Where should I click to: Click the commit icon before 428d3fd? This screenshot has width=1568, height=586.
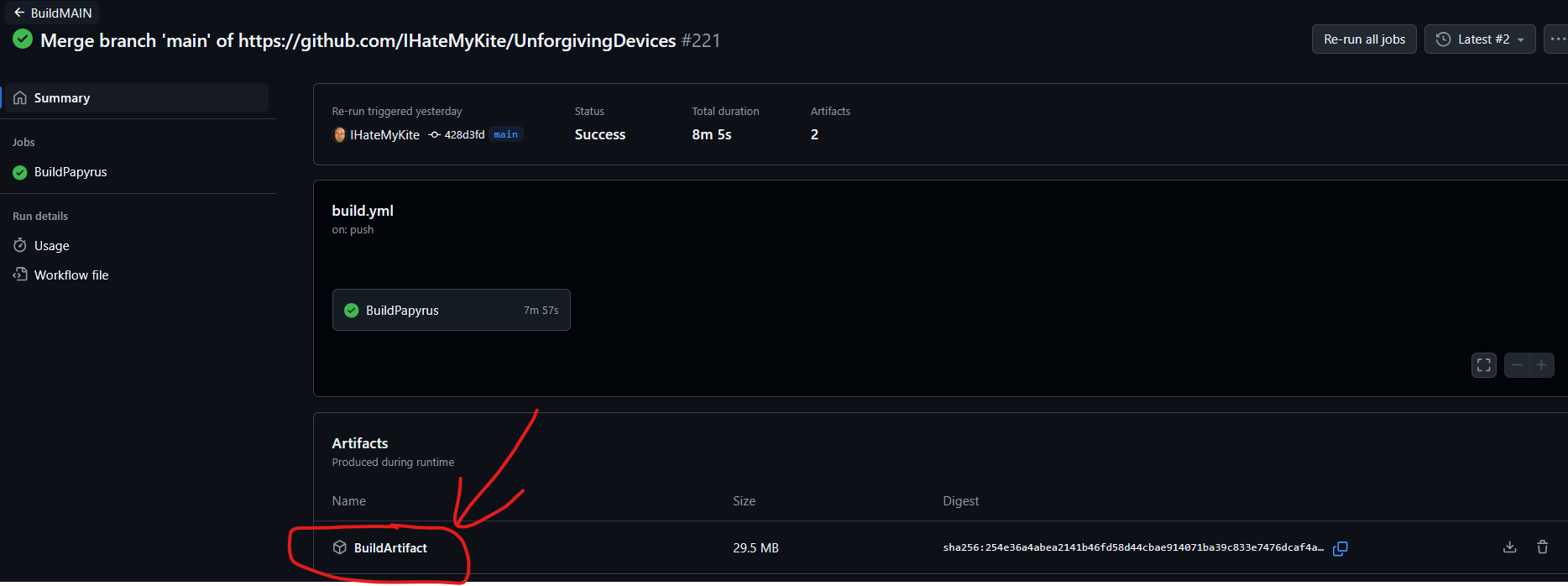(434, 135)
